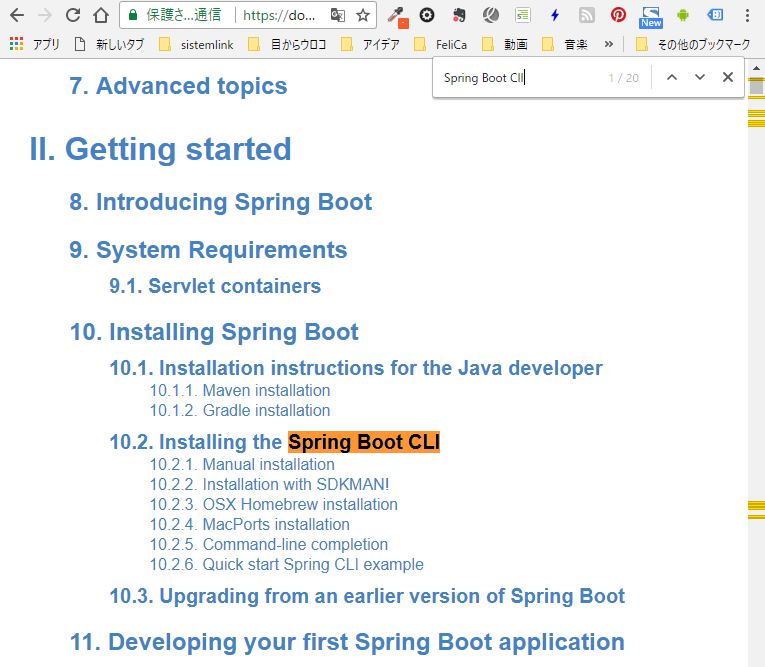
Task: Open 10.2. Installing the Spring Boot CLI link
Action: click(275, 442)
